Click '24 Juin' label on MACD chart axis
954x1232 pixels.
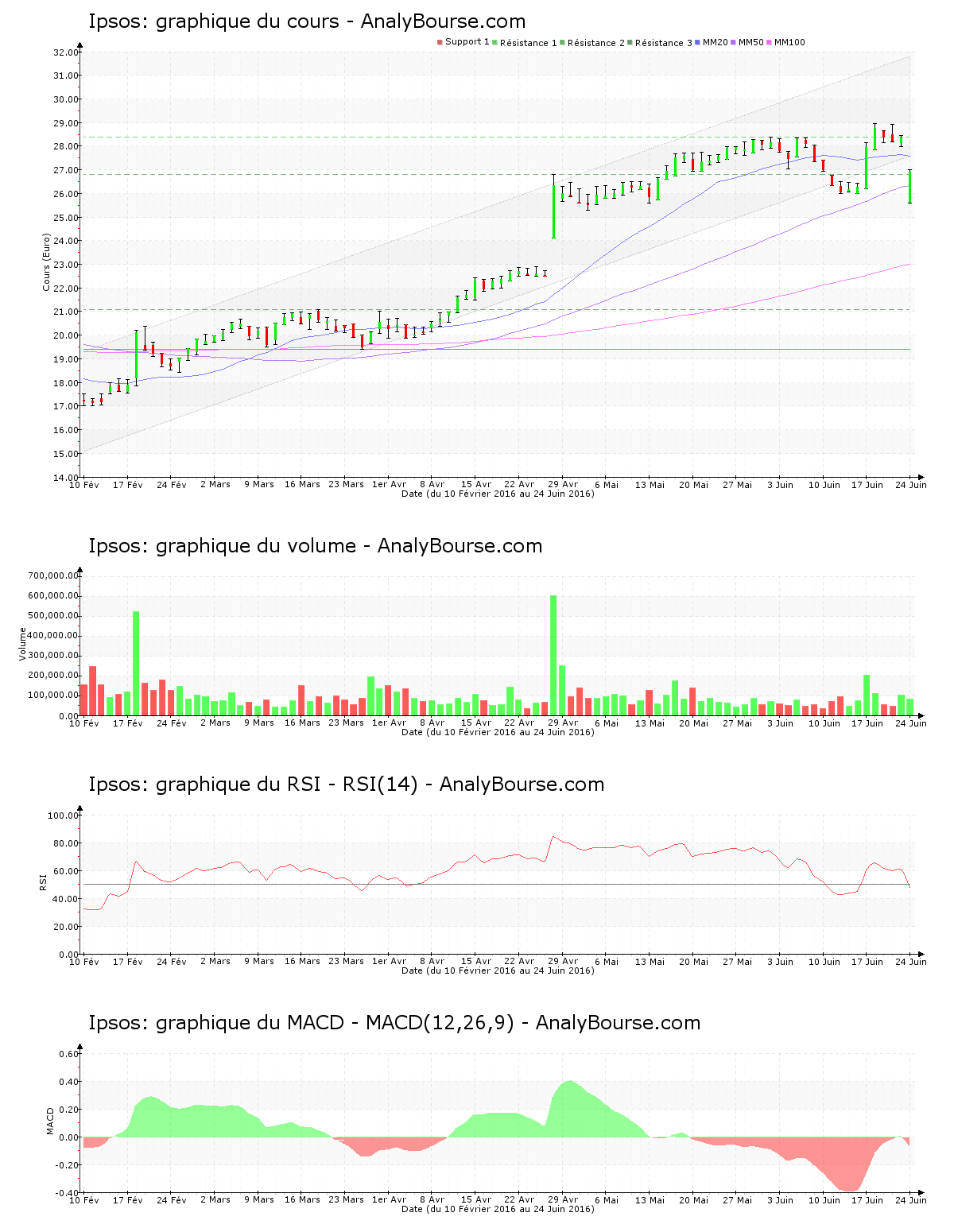point(911,1199)
